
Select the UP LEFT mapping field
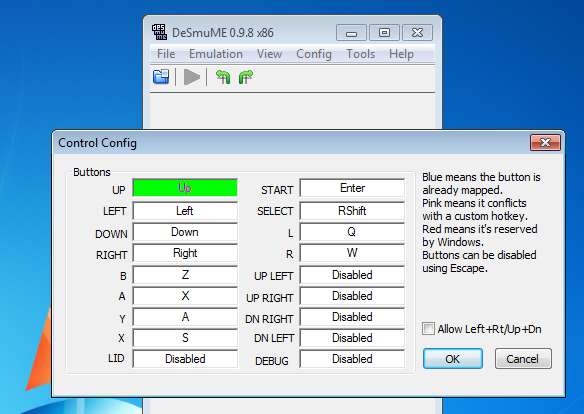pos(352,275)
